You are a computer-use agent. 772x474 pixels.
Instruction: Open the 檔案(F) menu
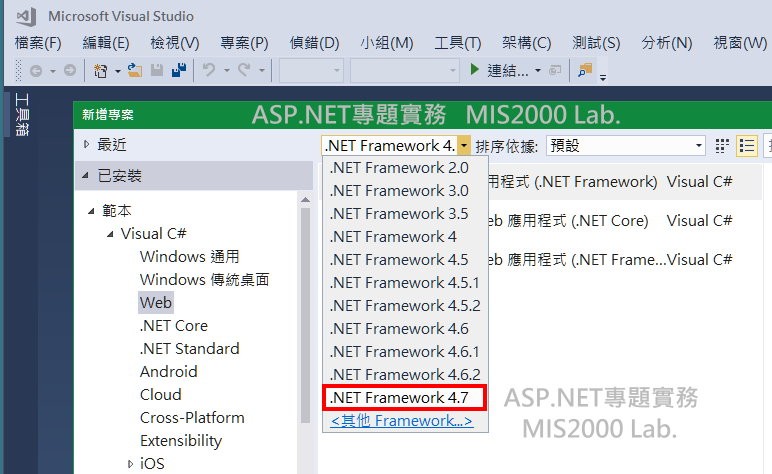[x=38, y=43]
